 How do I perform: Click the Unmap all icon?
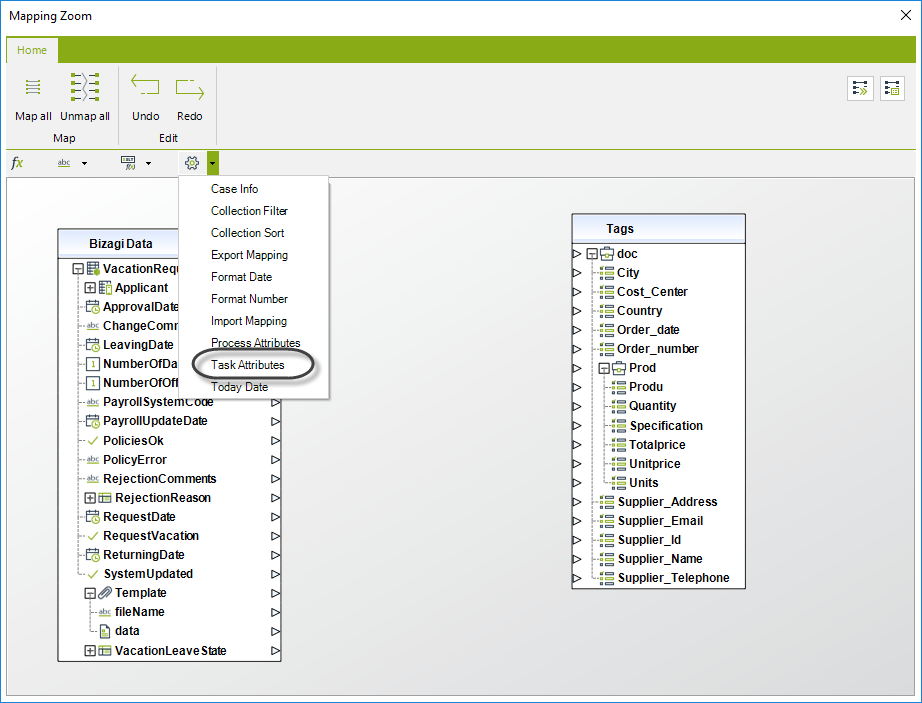tap(85, 88)
